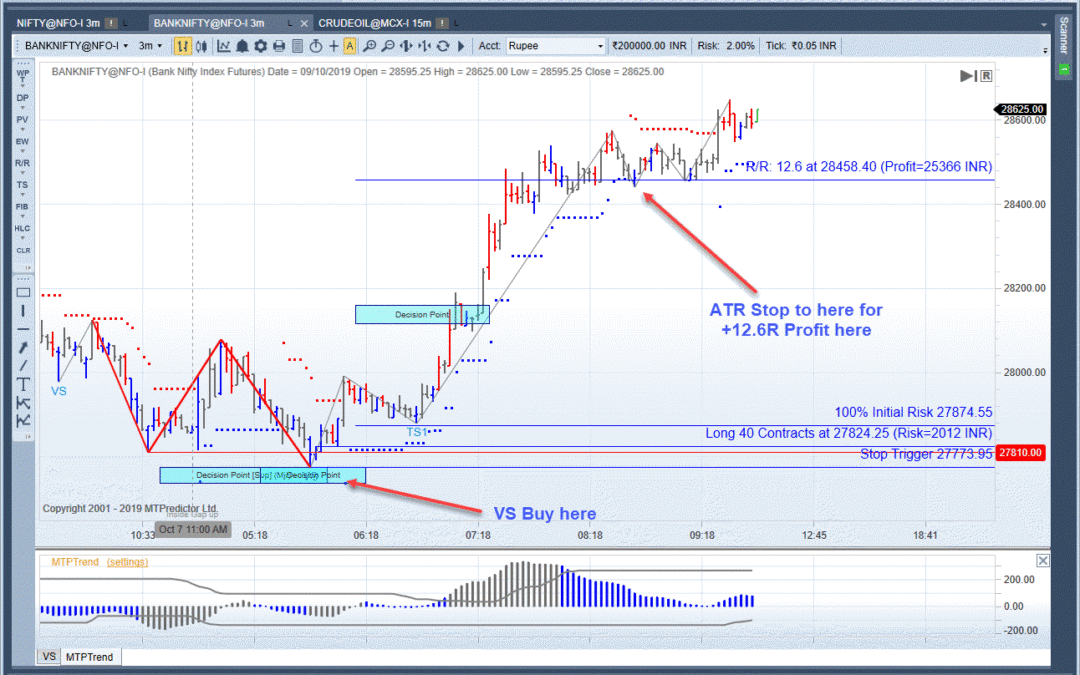Click the toolbar play arrow icon

(x=461, y=46)
